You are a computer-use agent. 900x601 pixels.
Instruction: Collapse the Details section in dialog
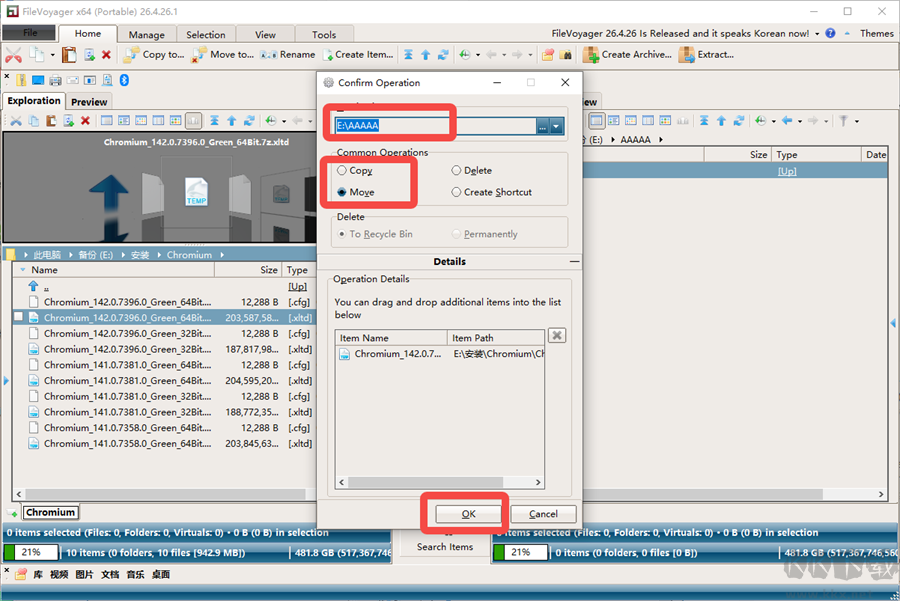click(574, 262)
